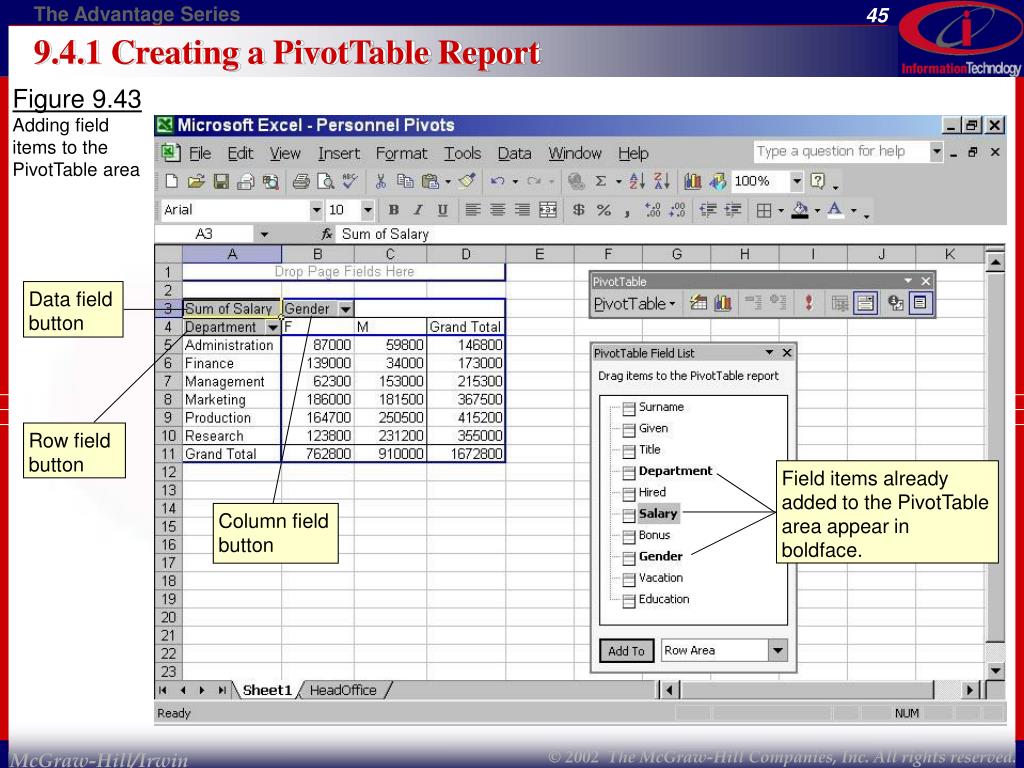The height and width of the screenshot is (768, 1024).
Task: Open the Data menu
Action: click(514, 153)
